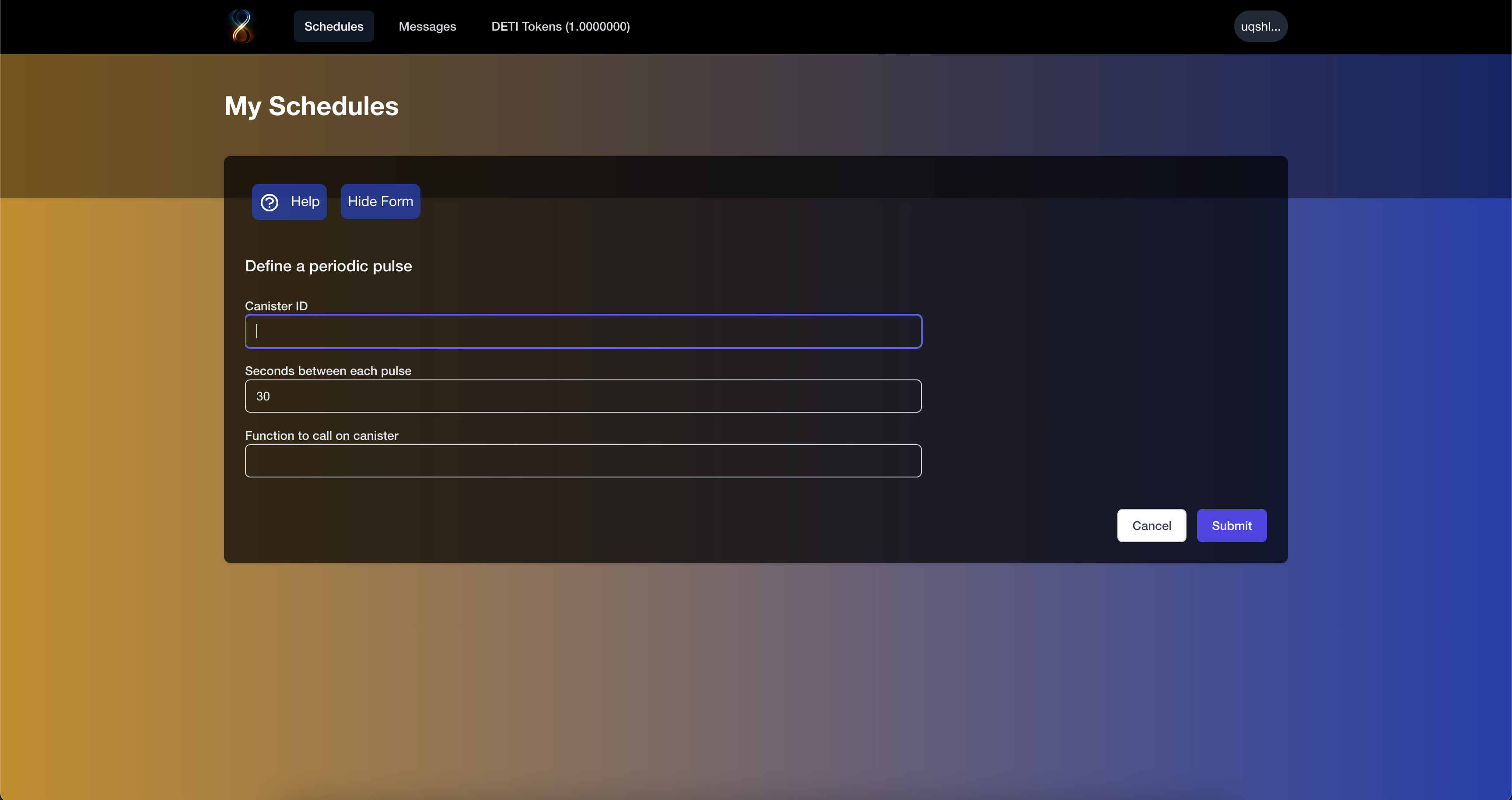This screenshot has width=1512, height=800.
Task: Click the Help button label
Action: click(304, 201)
